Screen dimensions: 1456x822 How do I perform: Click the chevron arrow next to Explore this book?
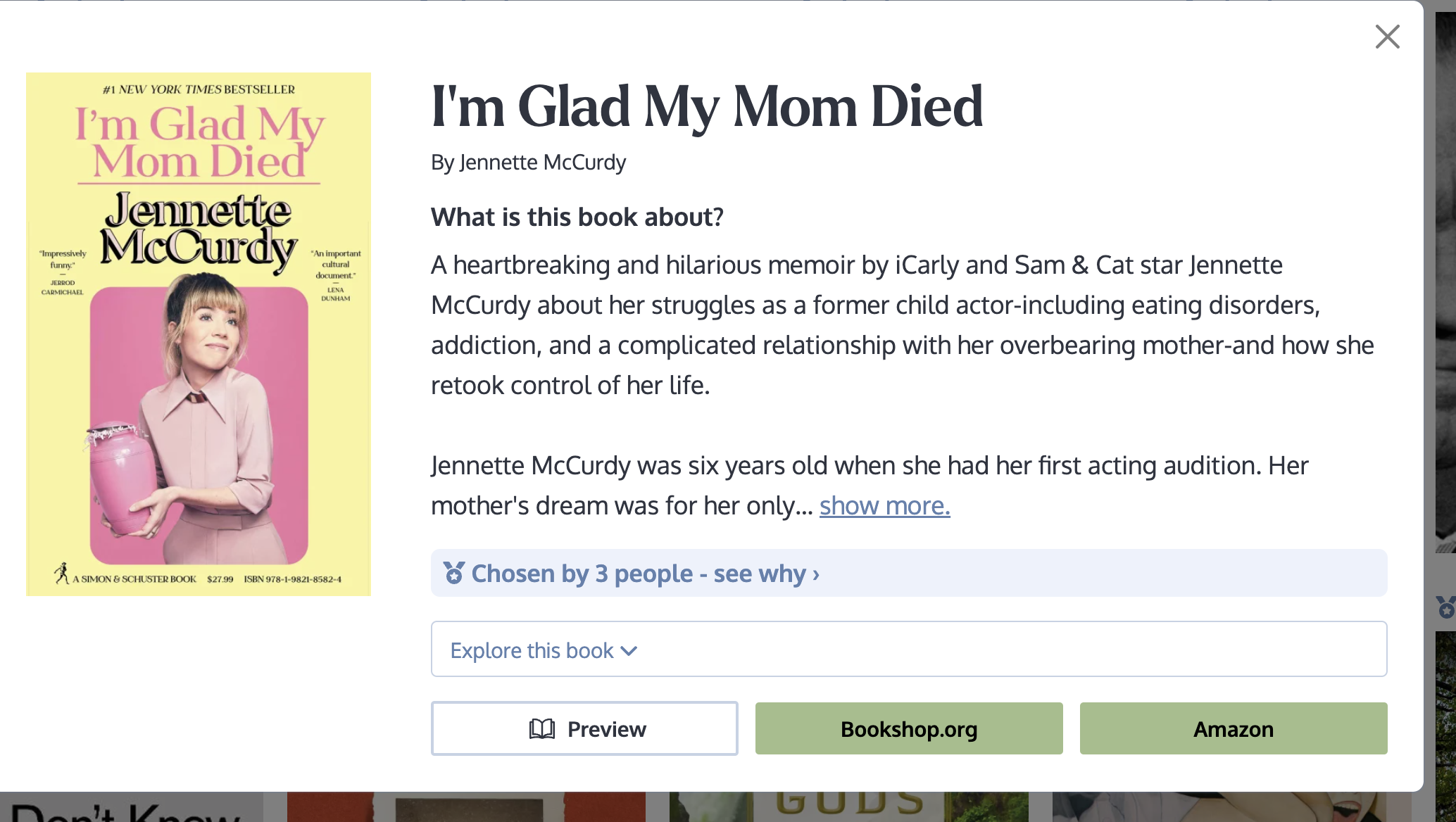629,651
